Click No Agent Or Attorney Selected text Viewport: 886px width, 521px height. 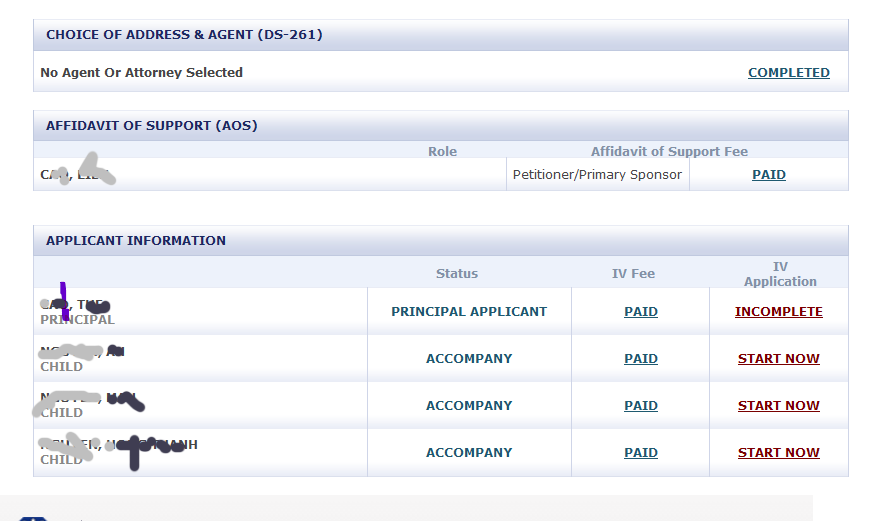[141, 72]
